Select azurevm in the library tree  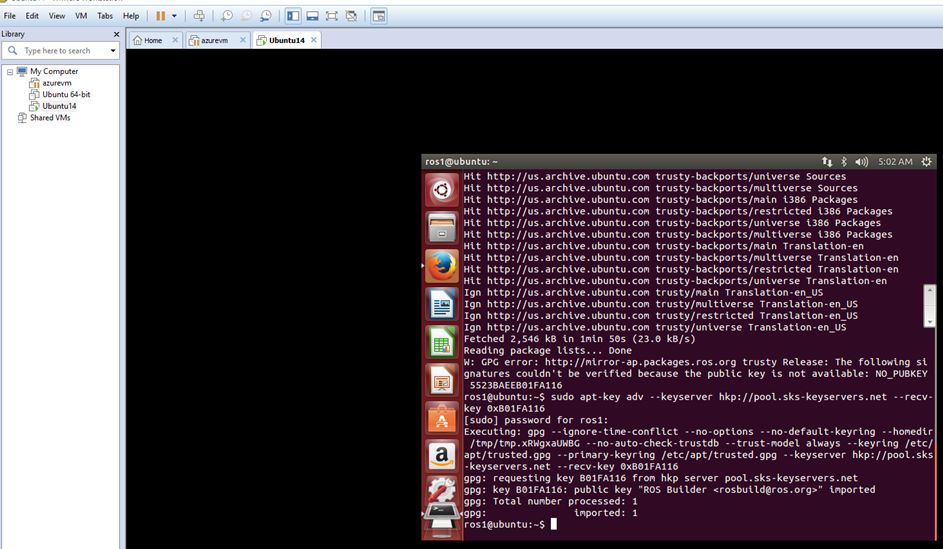[57, 83]
